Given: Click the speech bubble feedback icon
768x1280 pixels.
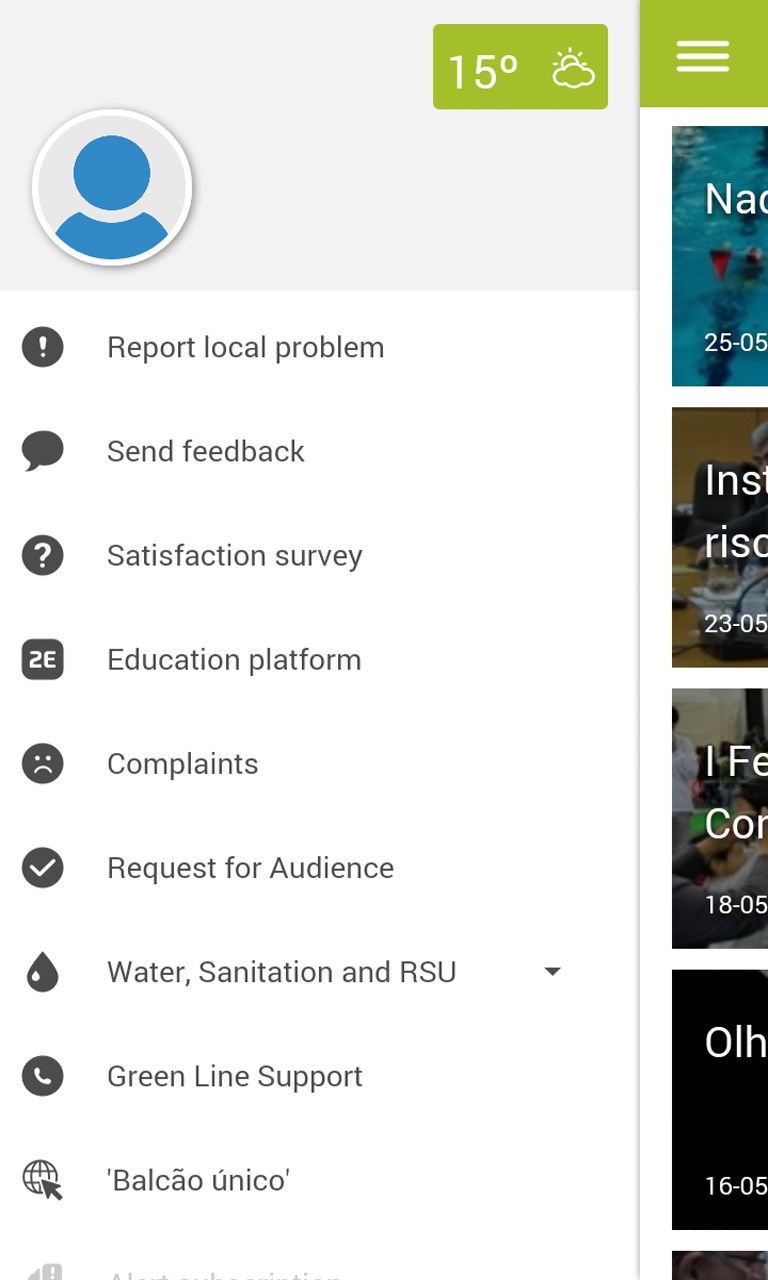Looking at the screenshot, I should [43, 451].
